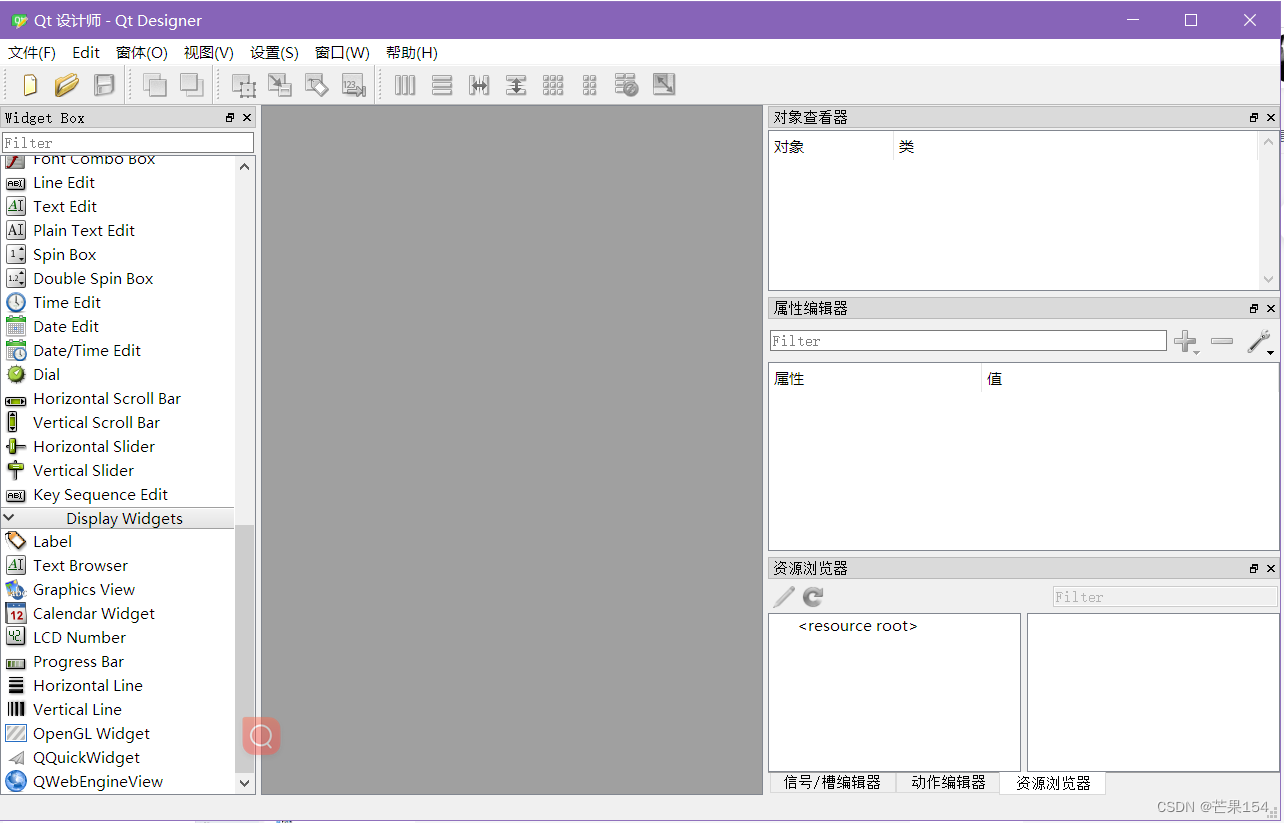Switch to the 信号/槽编辑器 tab
Viewport: 1284px width, 823px height.
click(x=833, y=783)
